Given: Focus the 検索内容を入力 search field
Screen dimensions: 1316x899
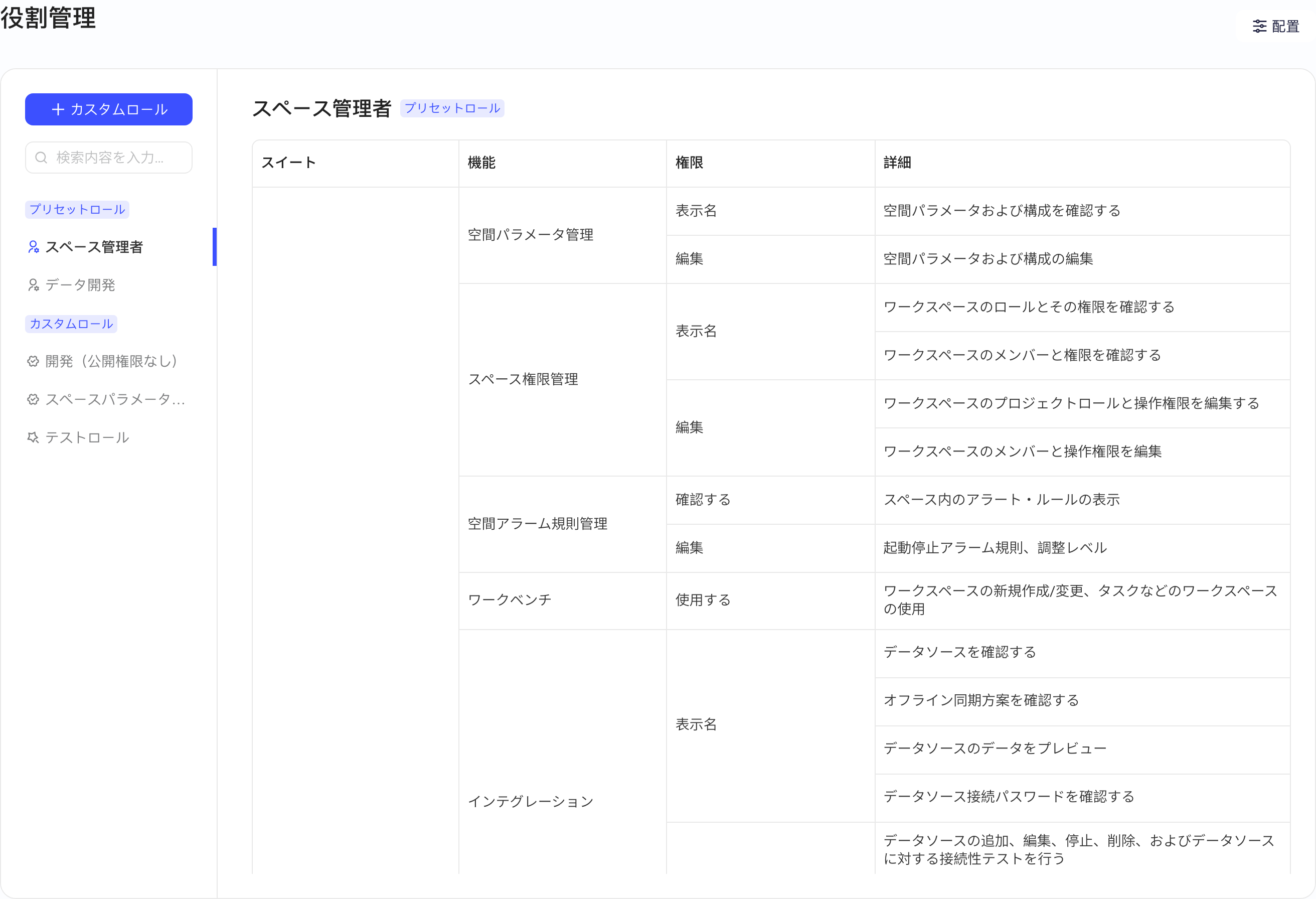Looking at the screenshot, I should point(109,158).
